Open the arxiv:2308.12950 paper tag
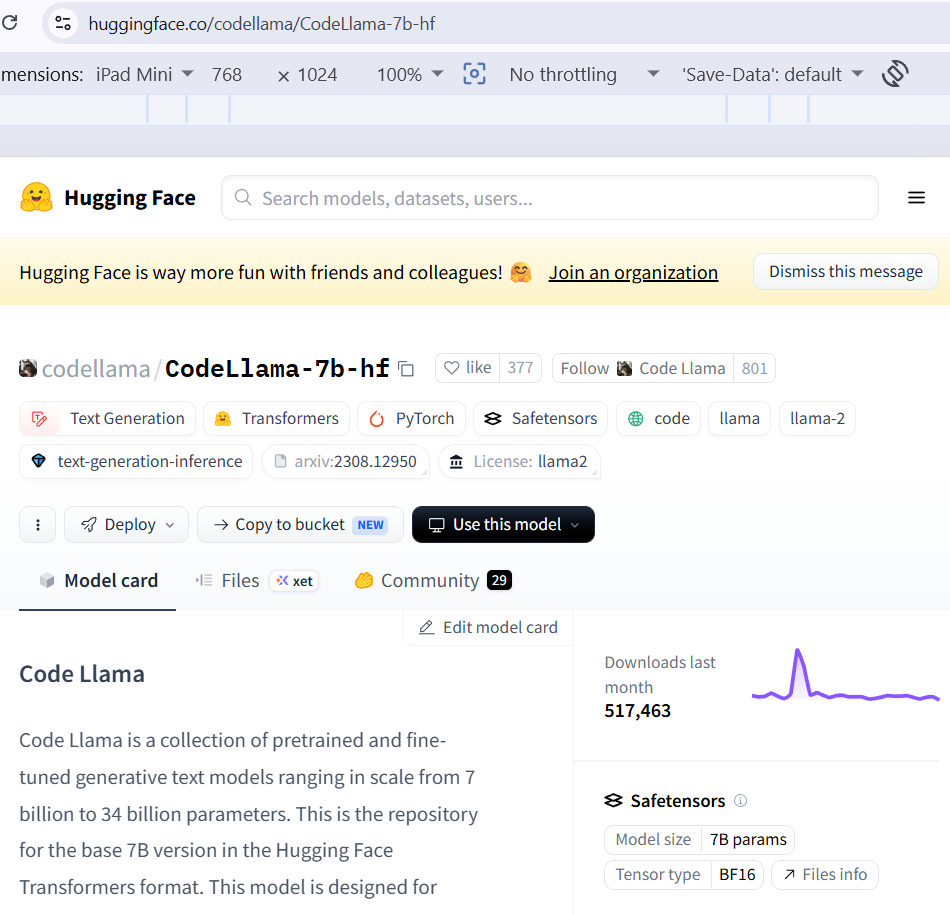This screenshot has height=914, width=950. (x=345, y=462)
